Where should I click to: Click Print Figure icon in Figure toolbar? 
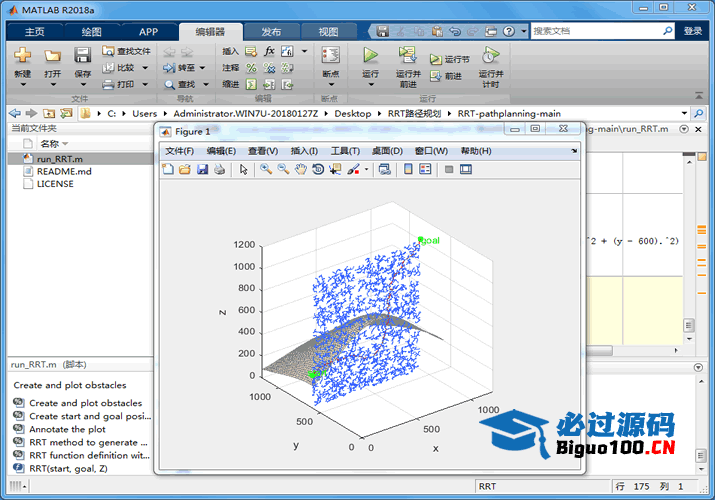pyautogui.click(x=220, y=170)
